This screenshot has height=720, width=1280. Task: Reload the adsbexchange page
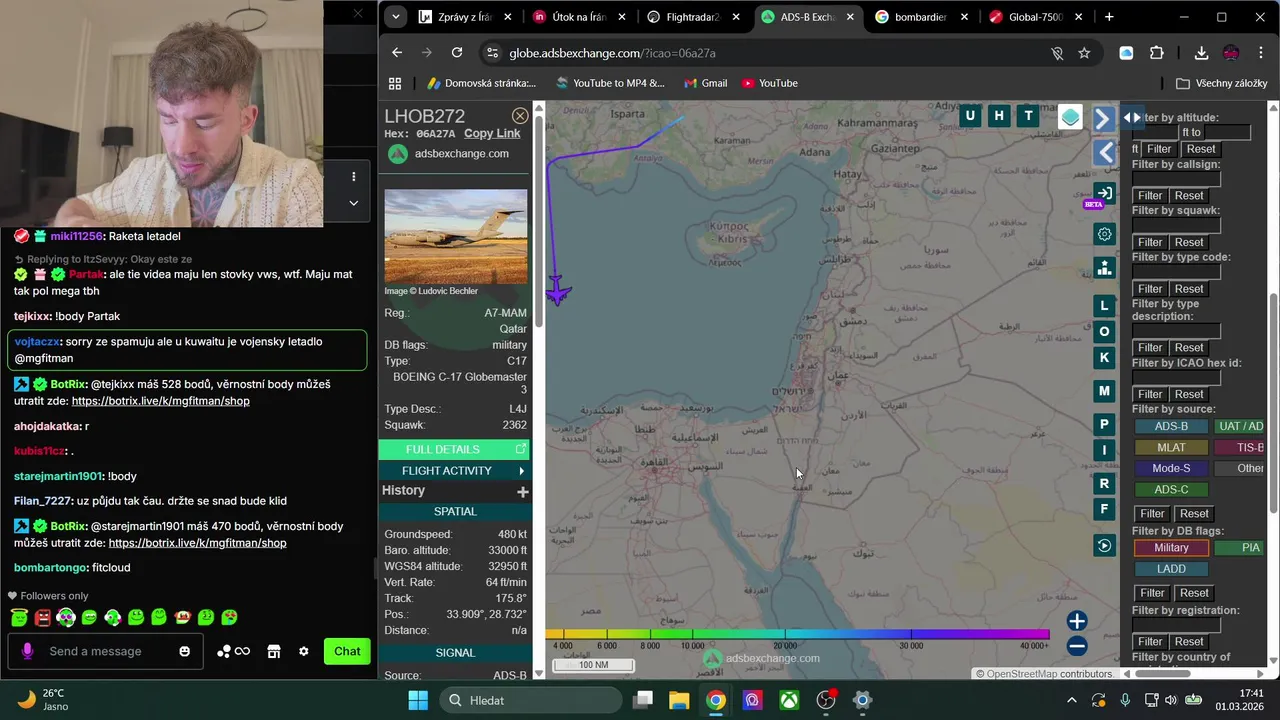pyautogui.click(x=457, y=53)
